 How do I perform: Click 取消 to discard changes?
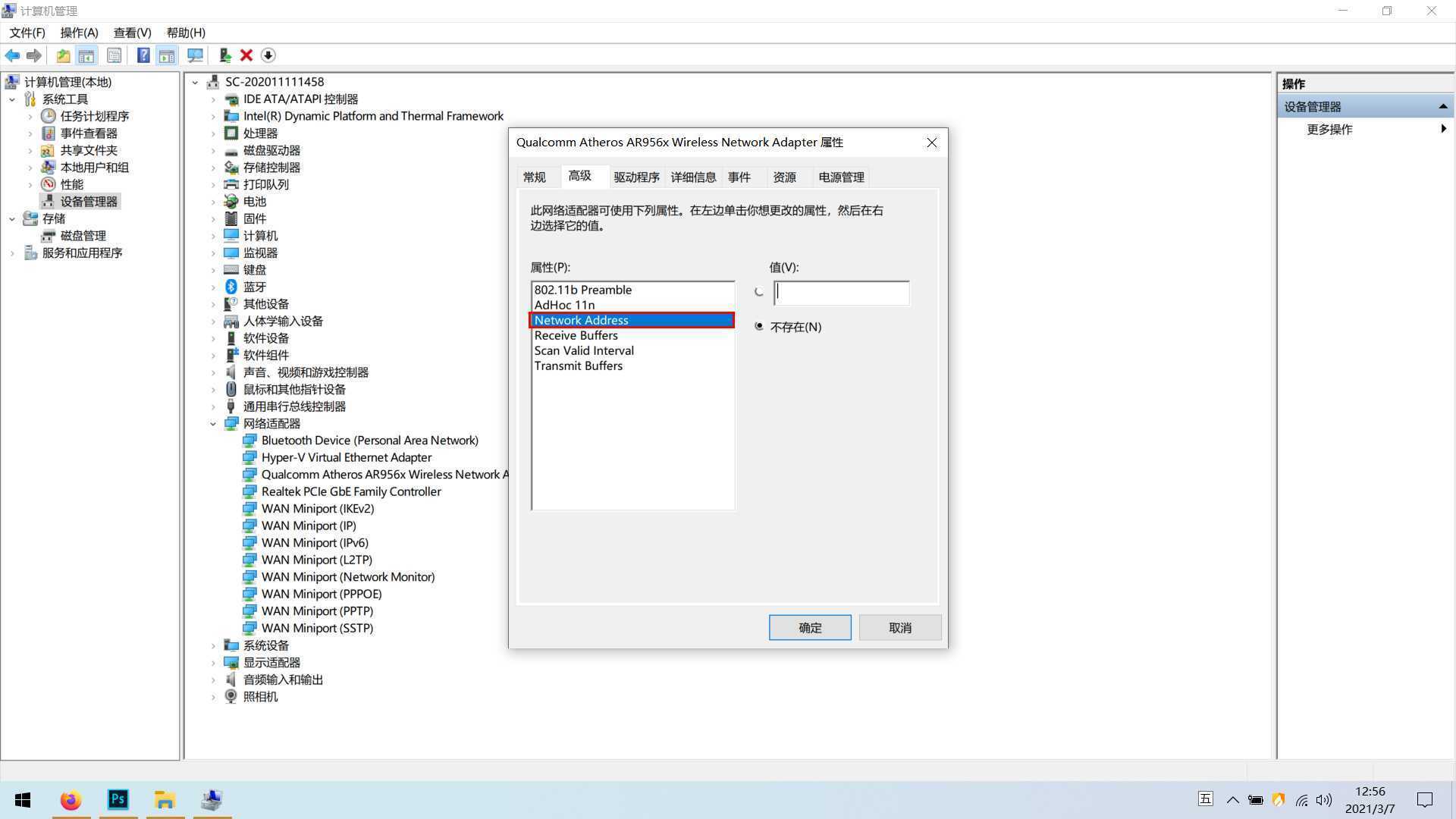point(900,627)
